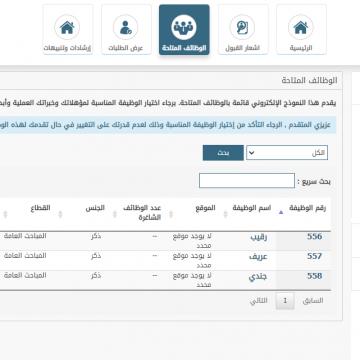Open job number 558 link
360x360 pixels.
click(314, 276)
